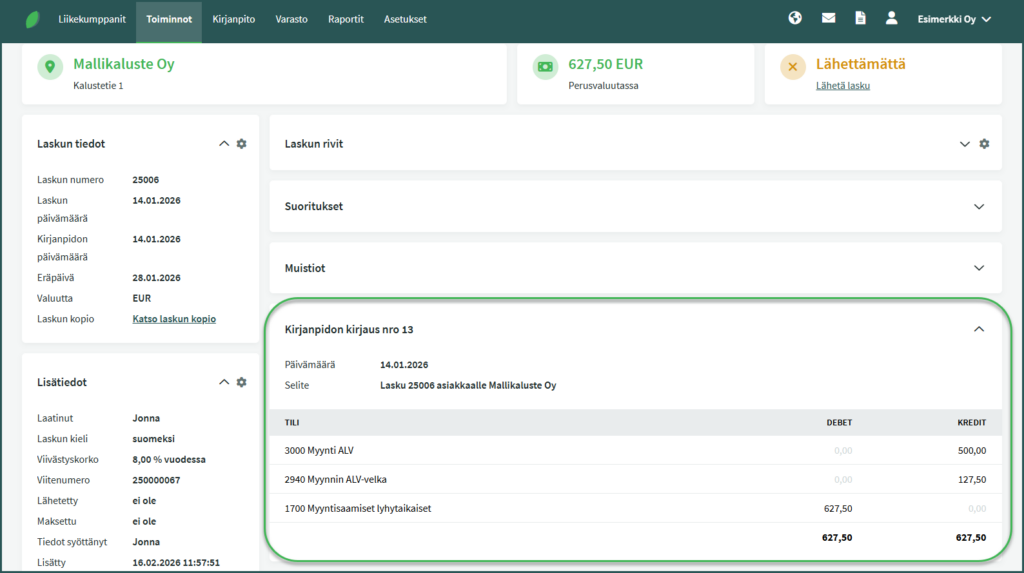Collapse Kirjanpidon kirjaus nro 13 section
Image resolution: width=1024 pixels, height=573 pixels.
click(x=979, y=329)
